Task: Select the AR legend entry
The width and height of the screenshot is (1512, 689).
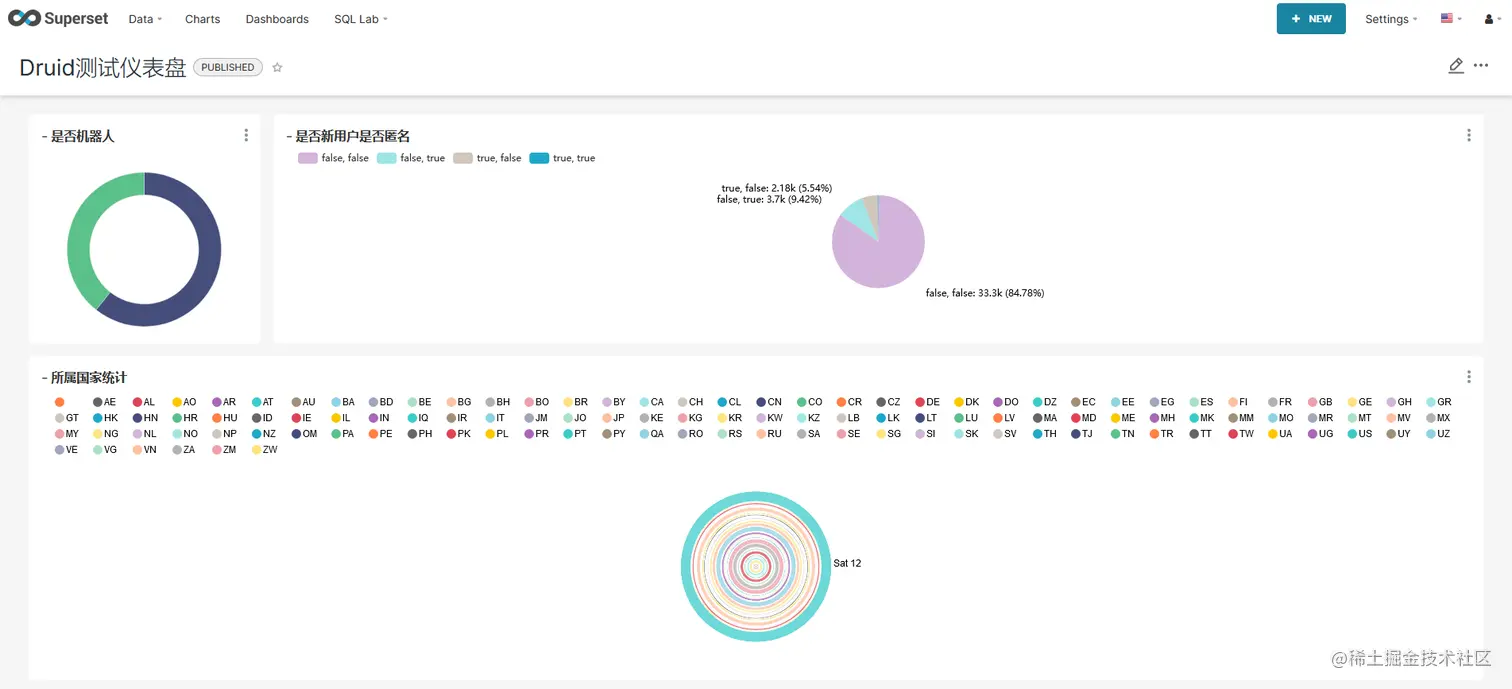Action: click(223, 402)
